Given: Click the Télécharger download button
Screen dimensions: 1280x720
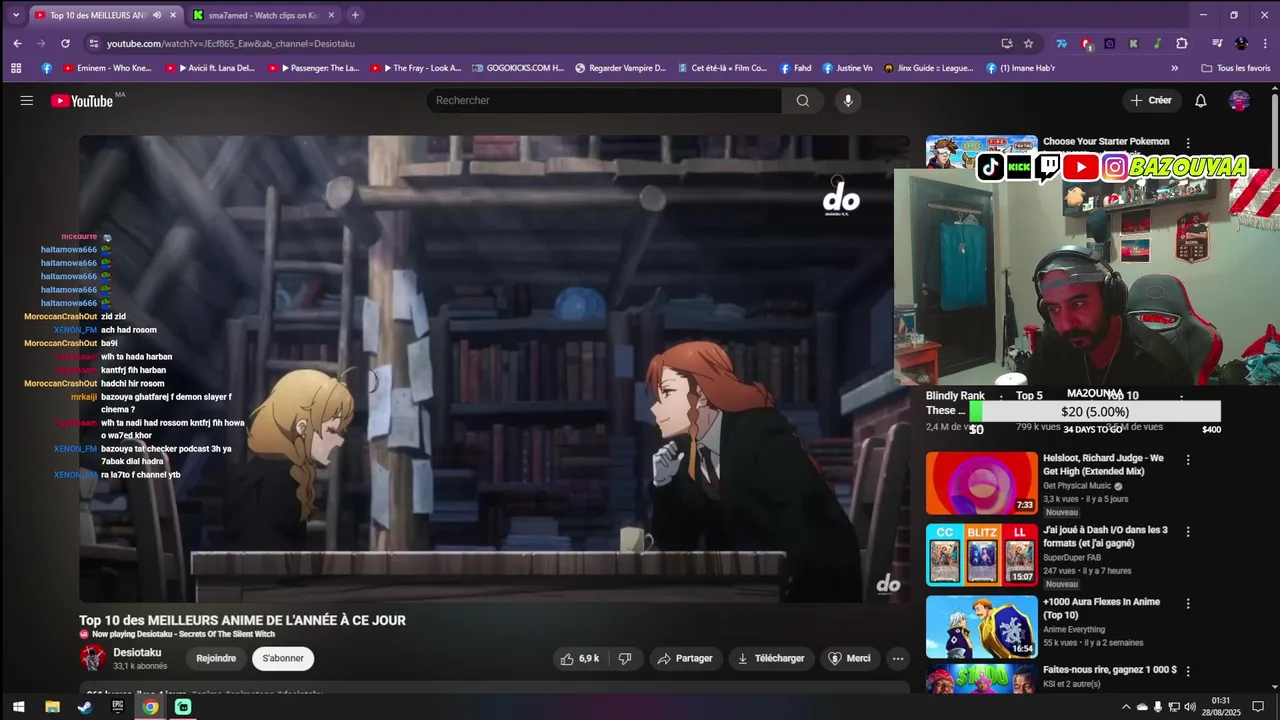Looking at the screenshot, I should 770,658.
